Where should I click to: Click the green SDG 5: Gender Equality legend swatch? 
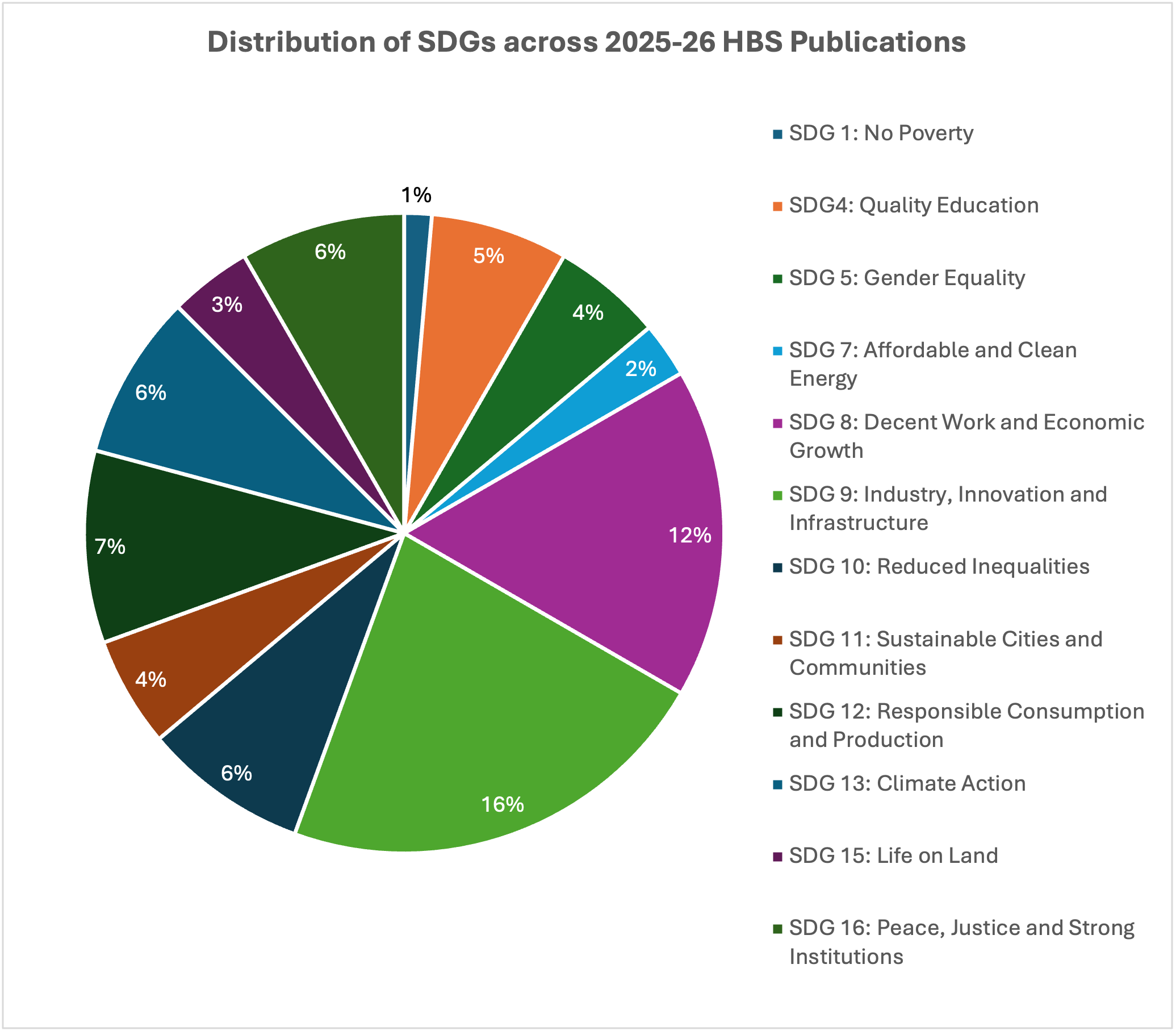click(777, 279)
